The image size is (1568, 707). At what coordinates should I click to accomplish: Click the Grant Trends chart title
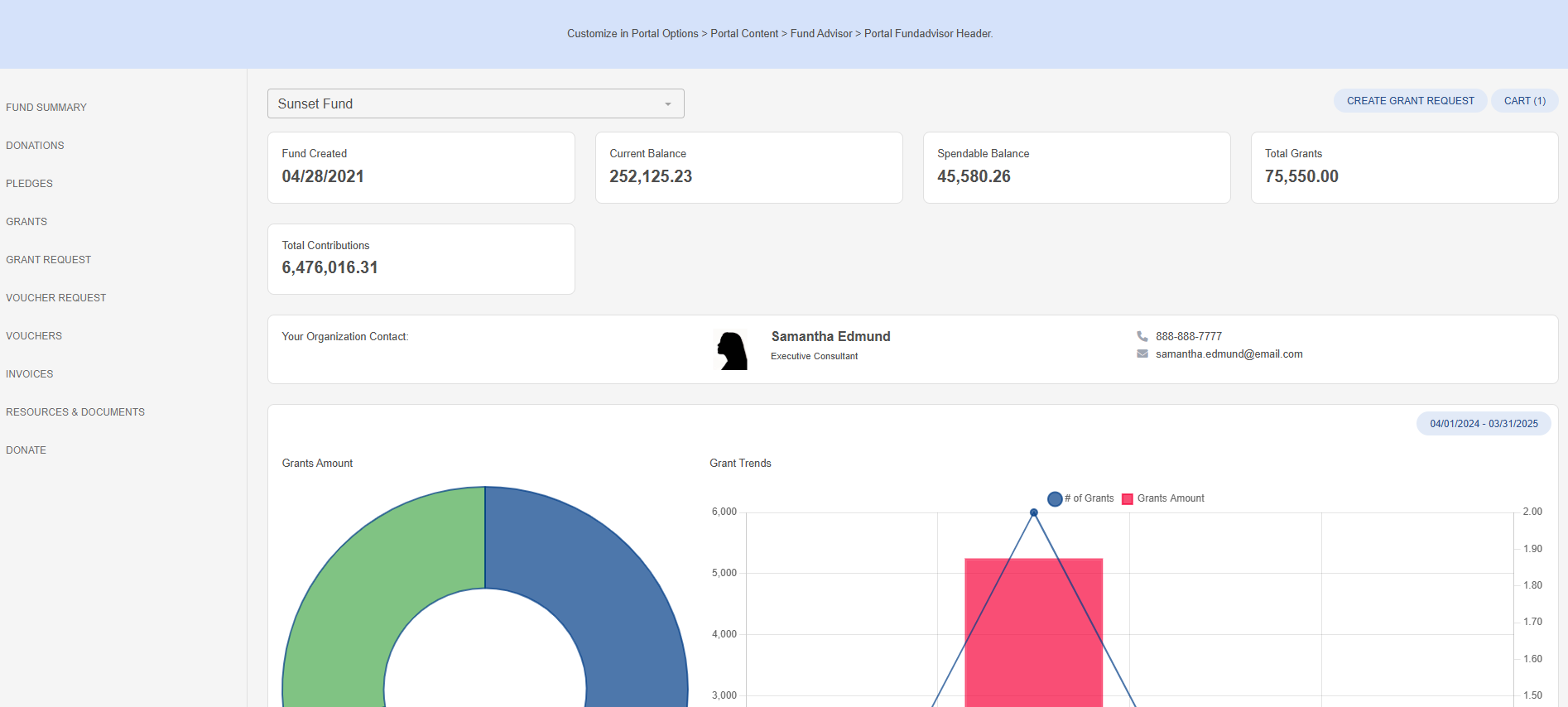740,464
